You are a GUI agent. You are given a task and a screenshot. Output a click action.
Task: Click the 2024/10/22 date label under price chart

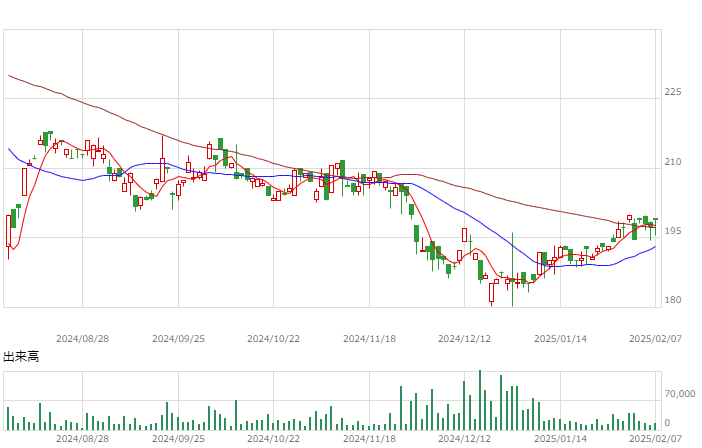click(x=273, y=339)
